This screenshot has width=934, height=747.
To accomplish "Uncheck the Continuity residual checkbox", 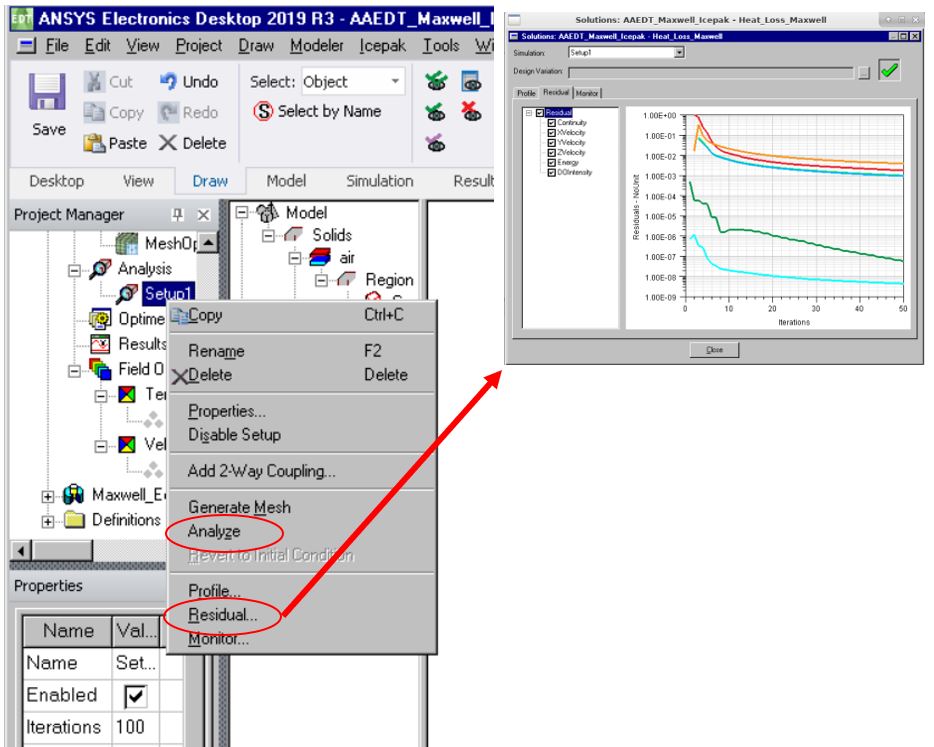I will coord(552,123).
